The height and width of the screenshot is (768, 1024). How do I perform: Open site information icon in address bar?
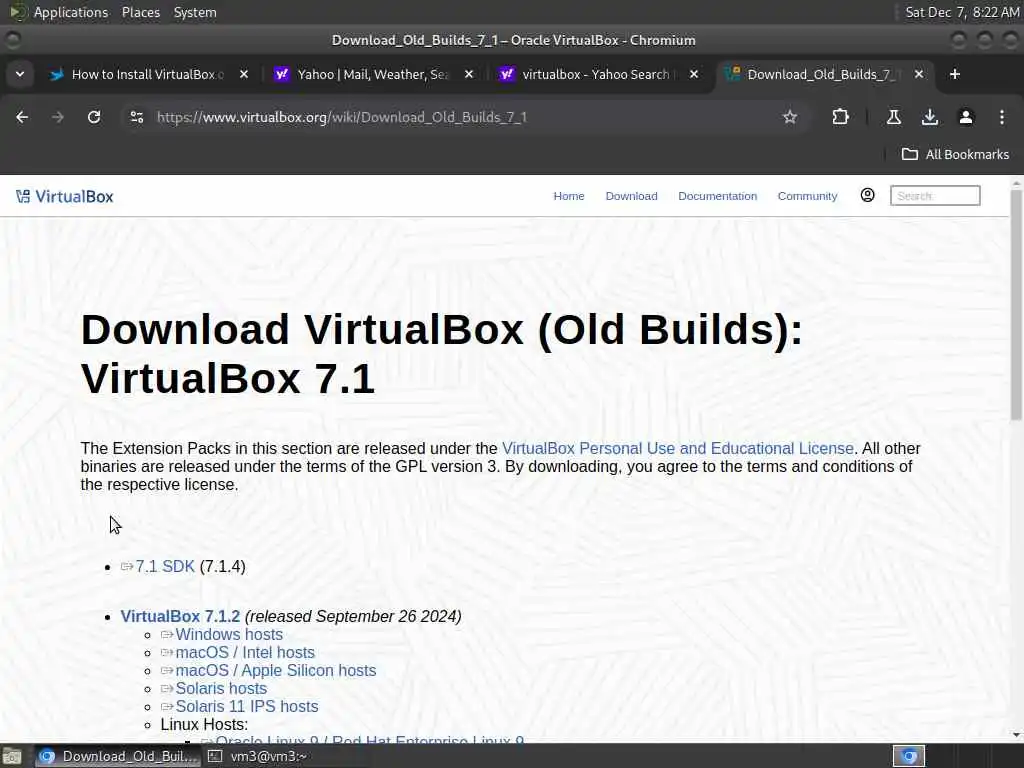[136, 117]
